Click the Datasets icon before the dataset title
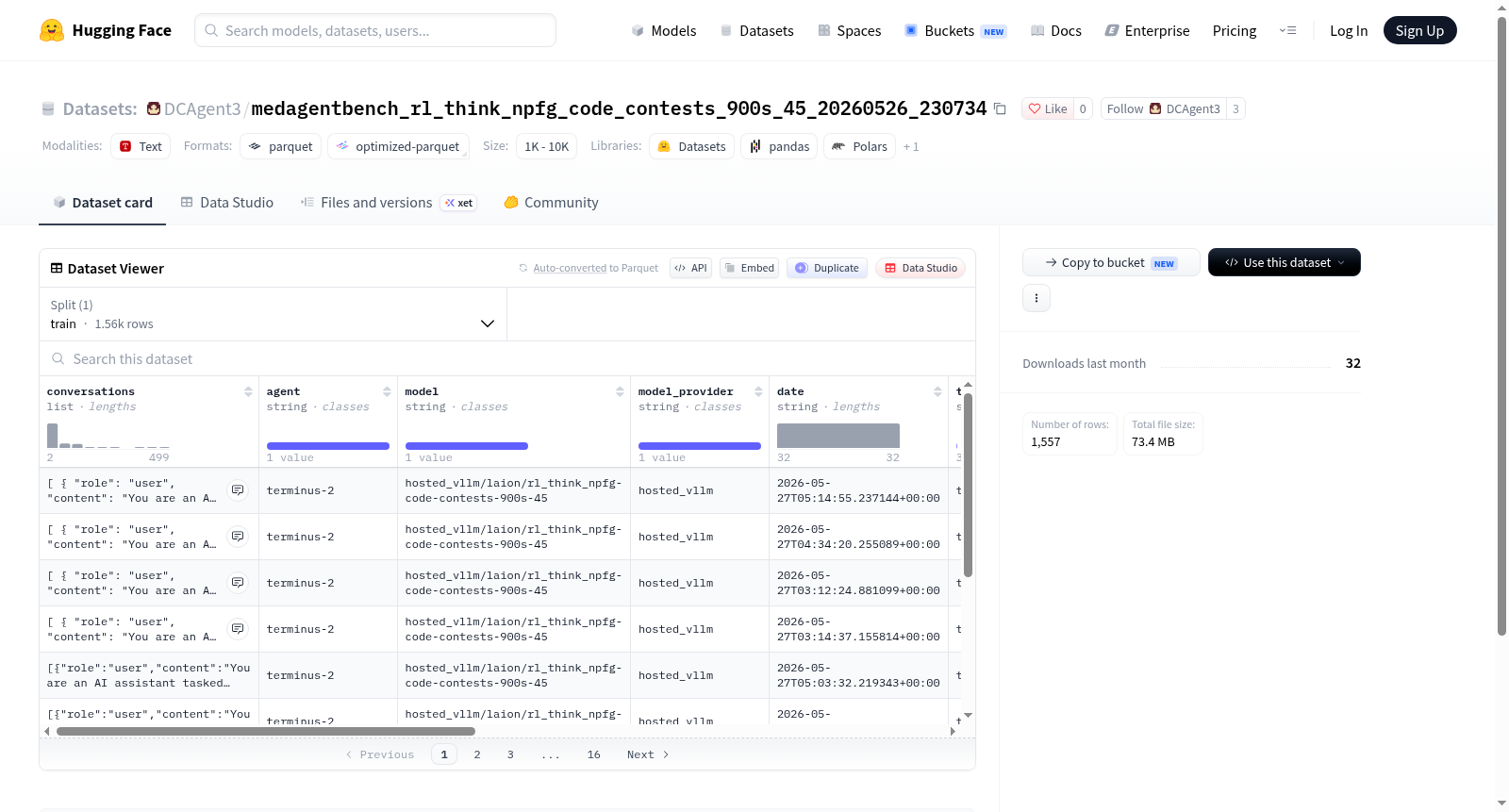This screenshot has height=812, width=1509. point(48,109)
